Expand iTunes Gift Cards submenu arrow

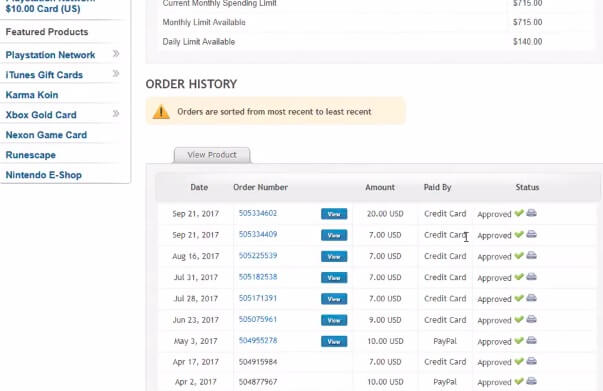click(116, 73)
